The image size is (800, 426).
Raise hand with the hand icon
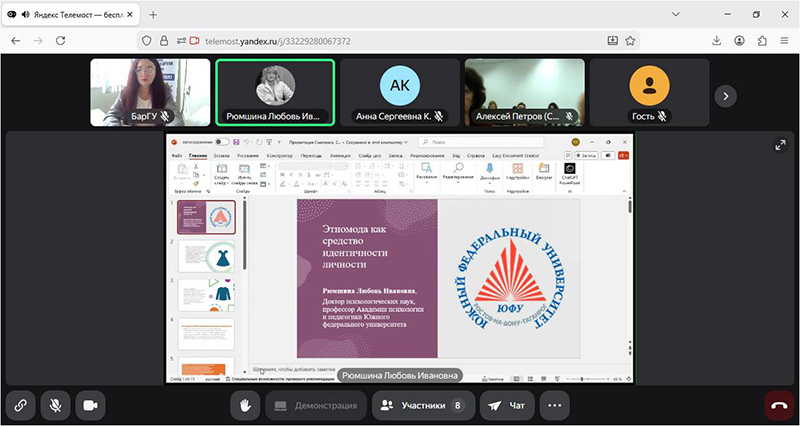(242, 405)
